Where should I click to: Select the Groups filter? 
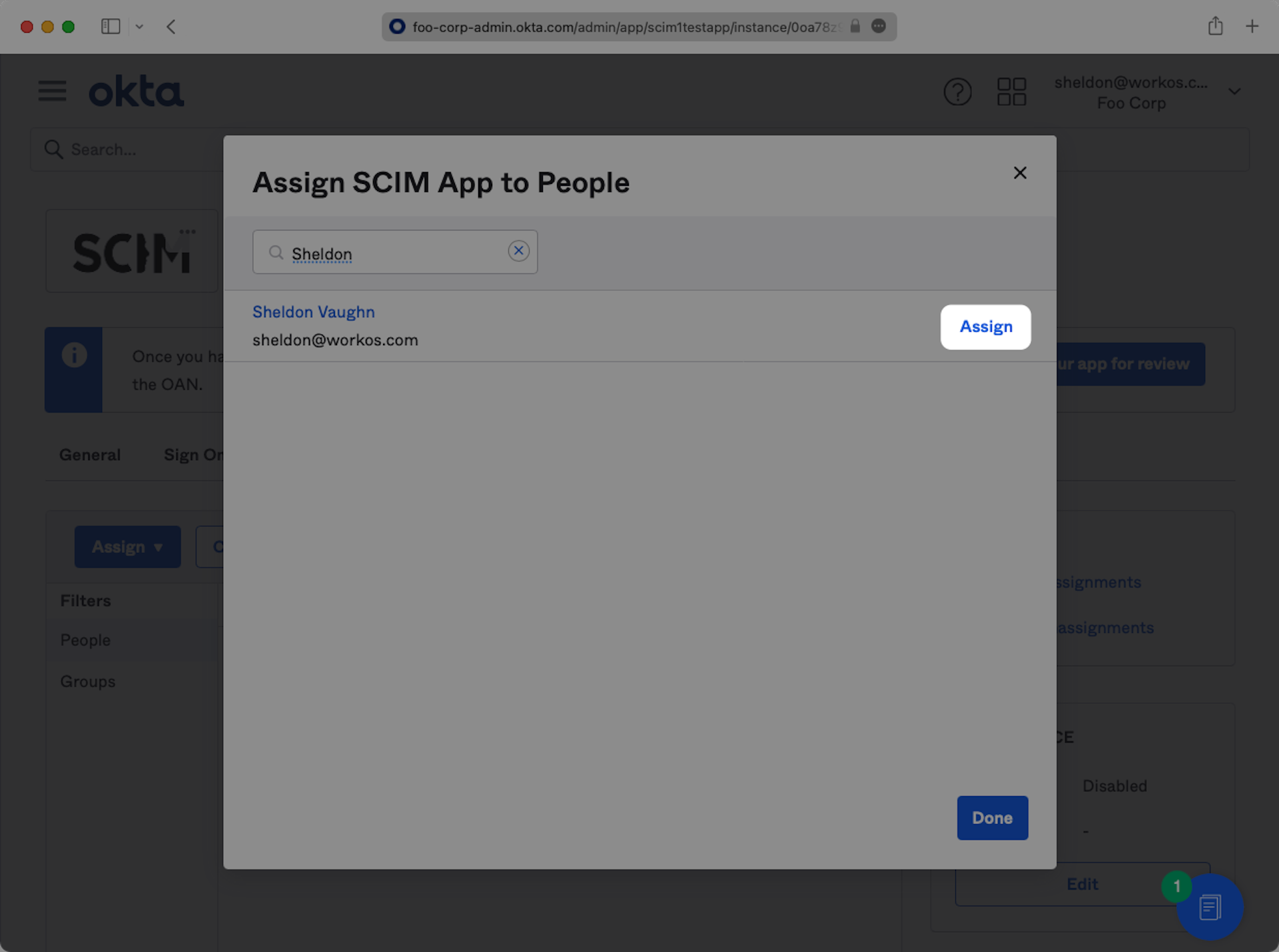coord(87,682)
